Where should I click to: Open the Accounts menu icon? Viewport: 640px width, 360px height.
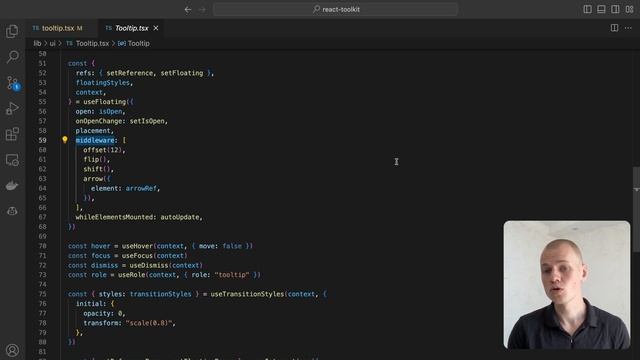[x=12, y=350]
